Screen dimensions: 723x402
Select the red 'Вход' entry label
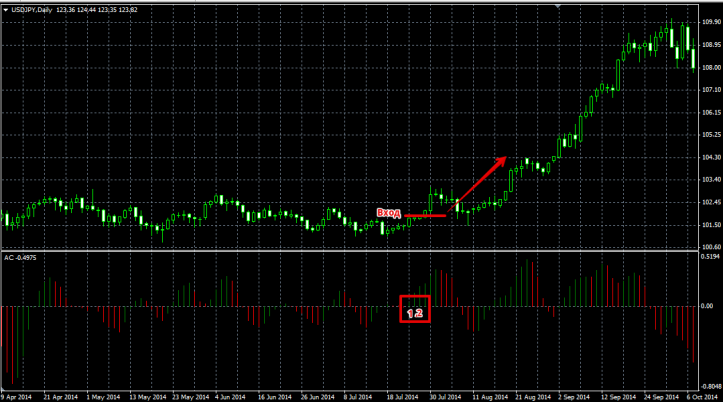[388, 213]
